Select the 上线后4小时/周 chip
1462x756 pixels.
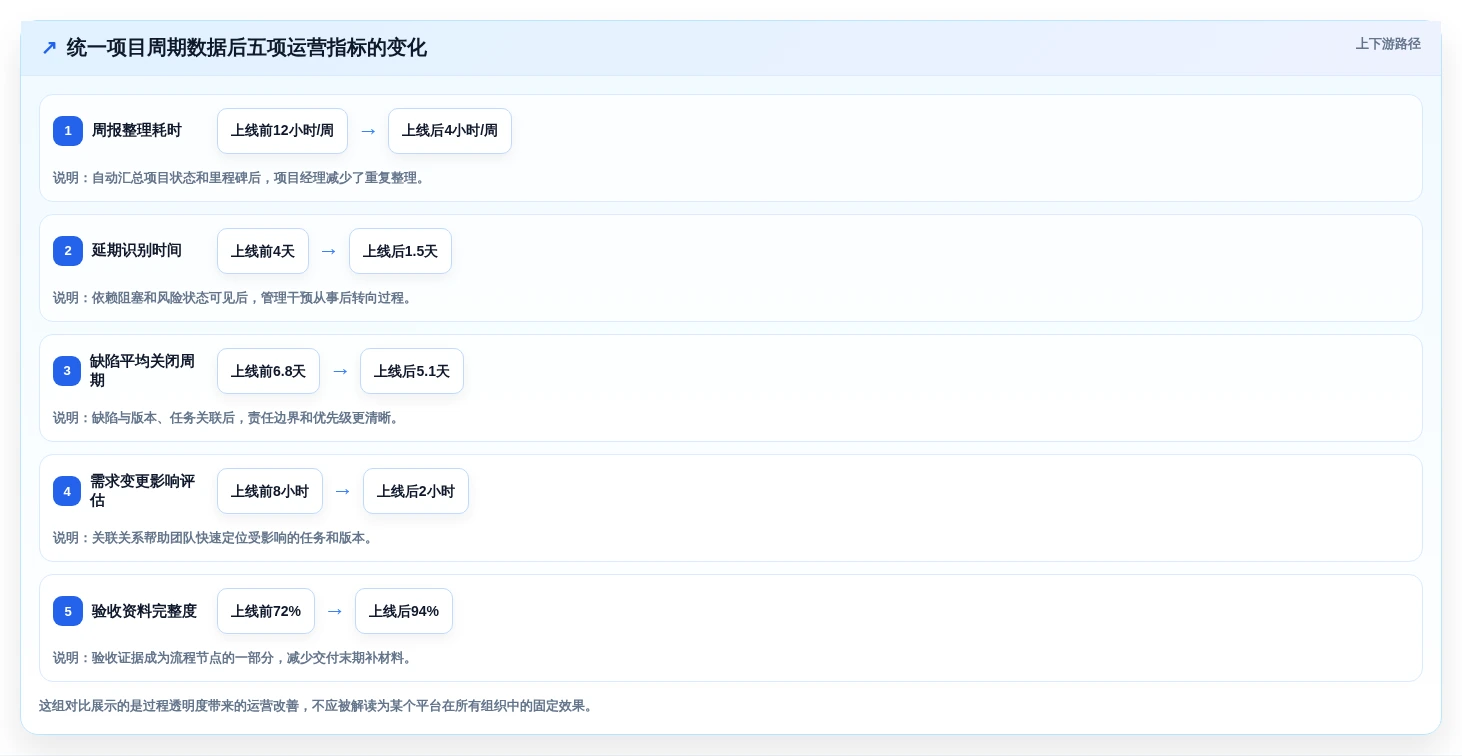450,131
